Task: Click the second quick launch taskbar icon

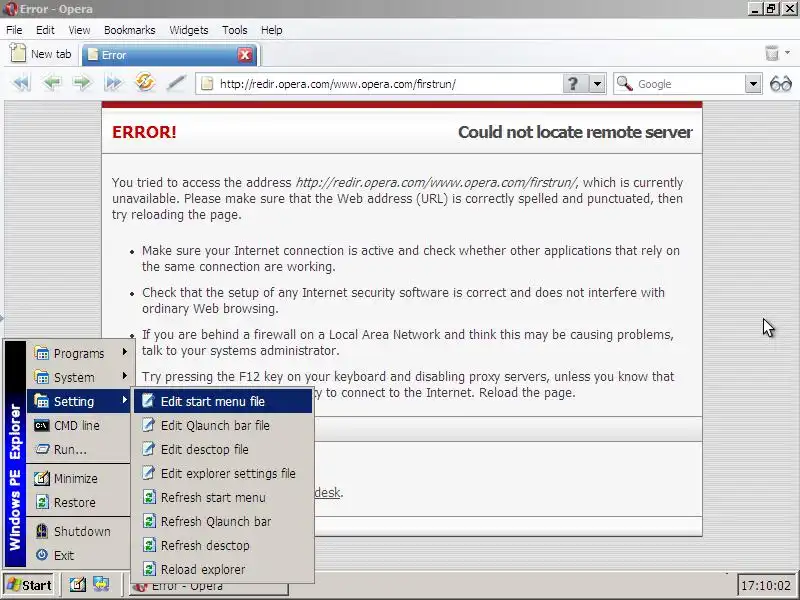Action: [x=101, y=584]
